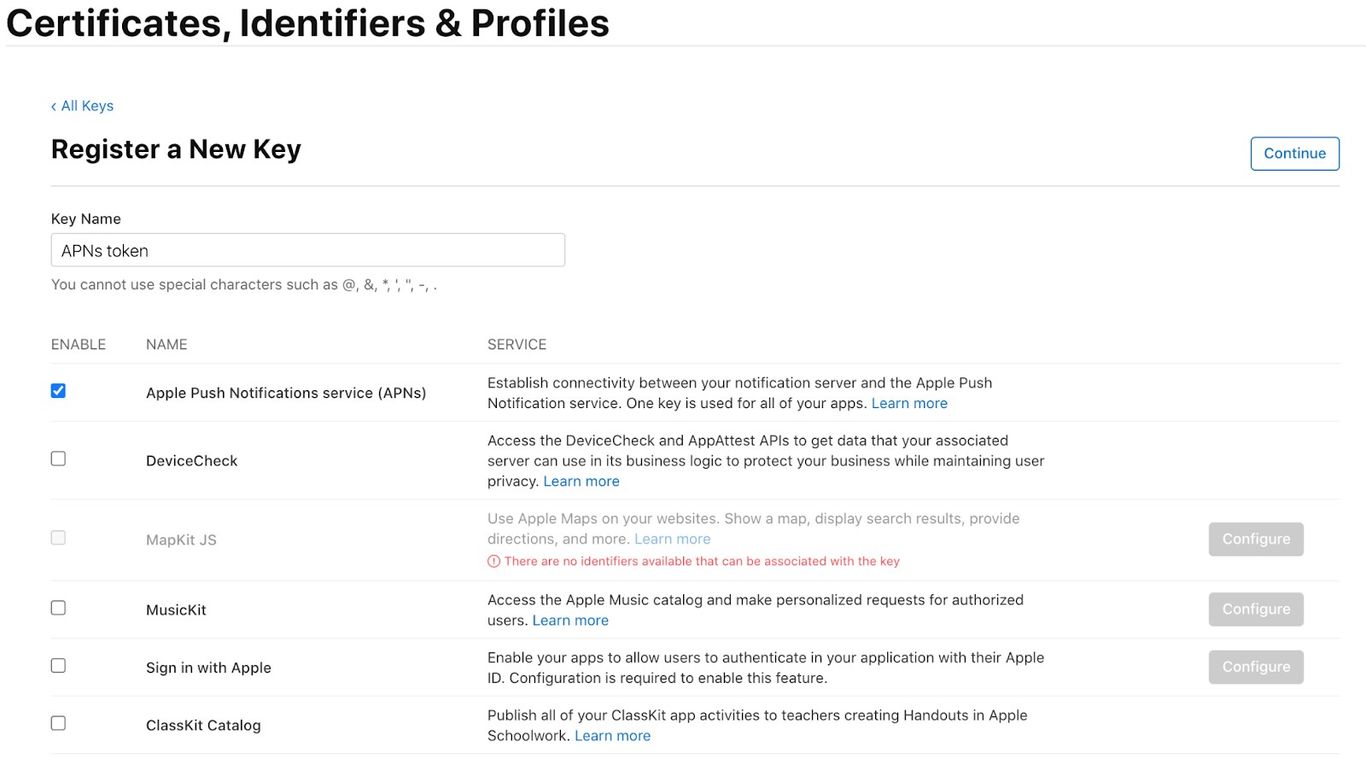Click the Continue button
This screenshot has width=1366, height=759.
coord(1294,153)
